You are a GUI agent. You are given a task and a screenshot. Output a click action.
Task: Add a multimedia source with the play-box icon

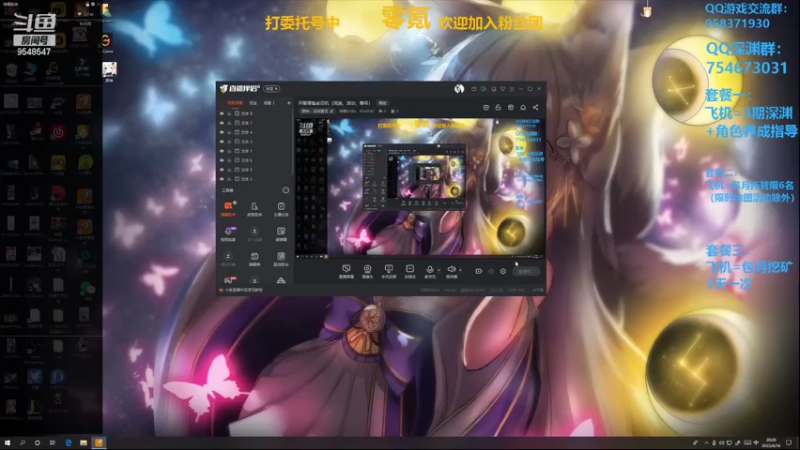[410, 271]
